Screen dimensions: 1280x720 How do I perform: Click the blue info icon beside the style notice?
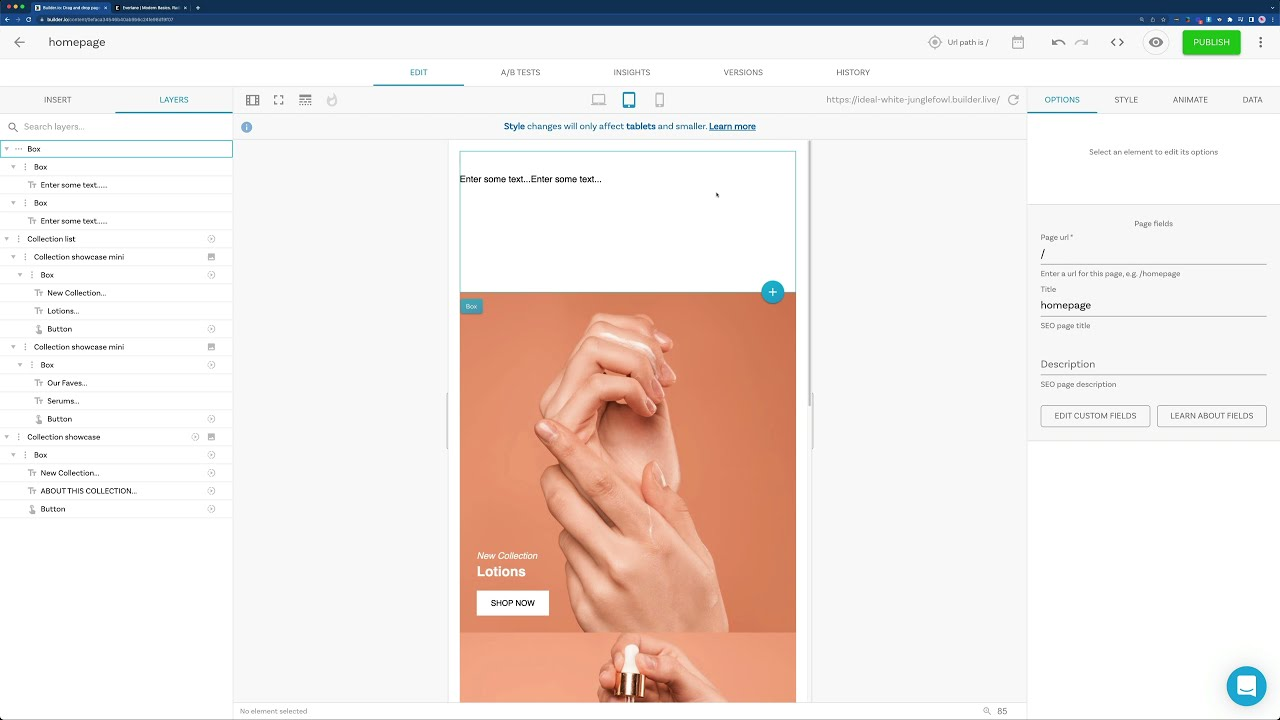(246, 127)
